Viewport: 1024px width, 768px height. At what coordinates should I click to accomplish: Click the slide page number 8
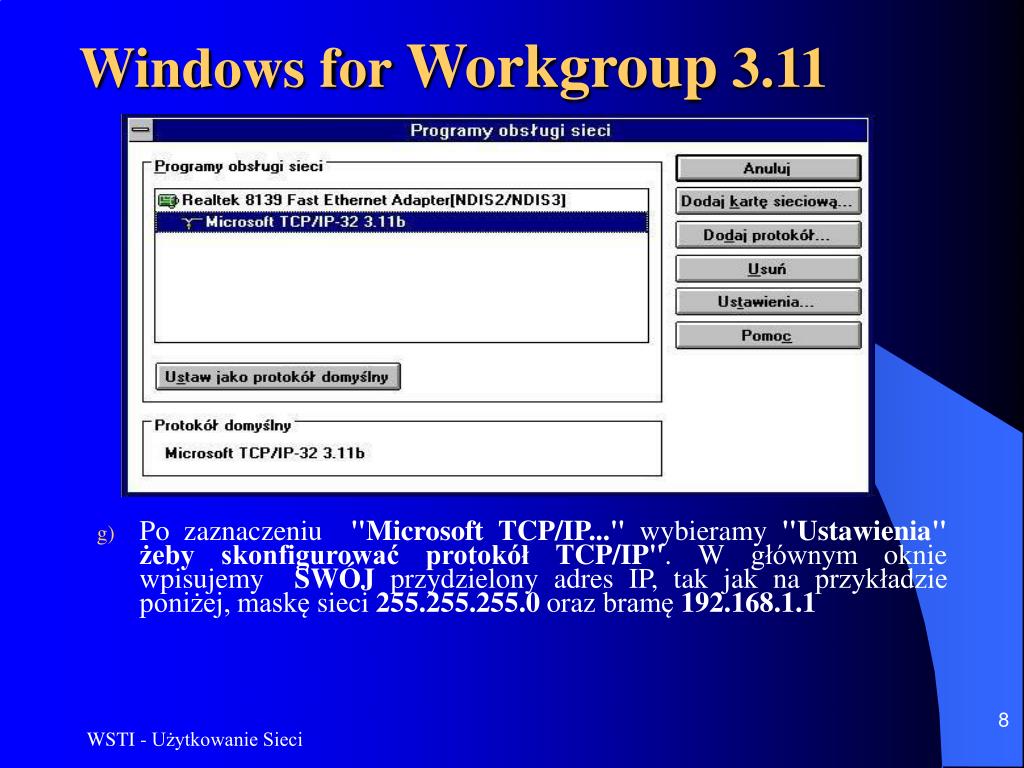click(x=1004, y=720)
